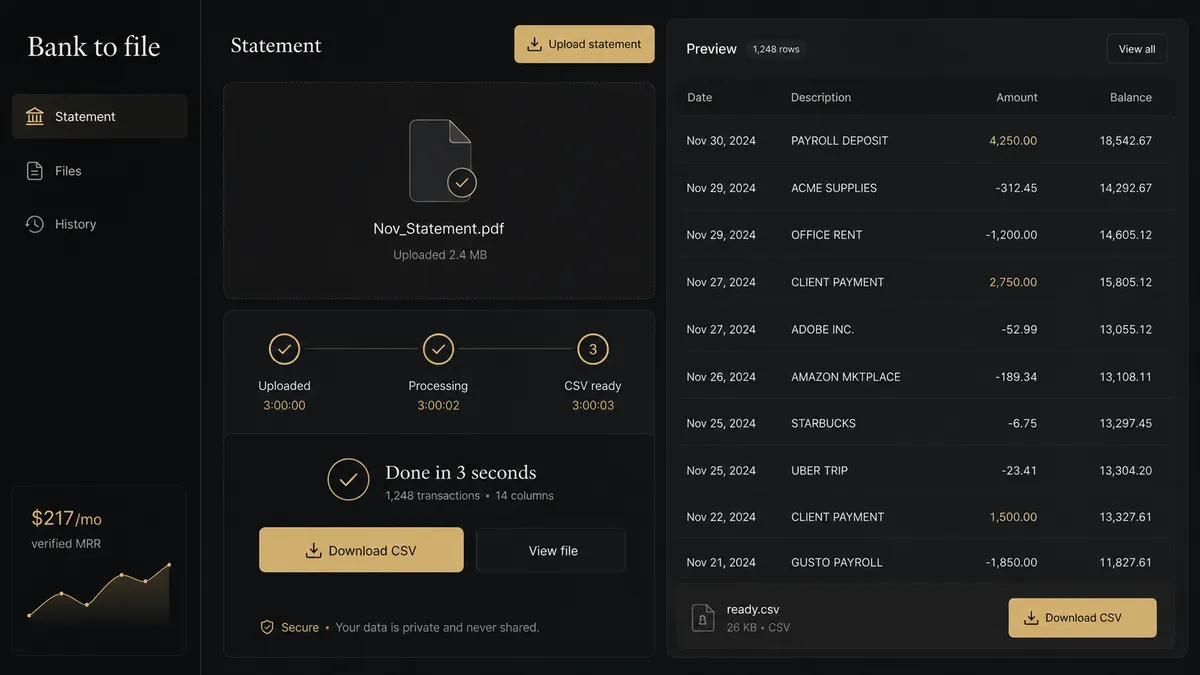Viewport: 1200px width, 675px height.
Task: Select the OFFICE RENT row description
Action: click(x=826, y=235)
